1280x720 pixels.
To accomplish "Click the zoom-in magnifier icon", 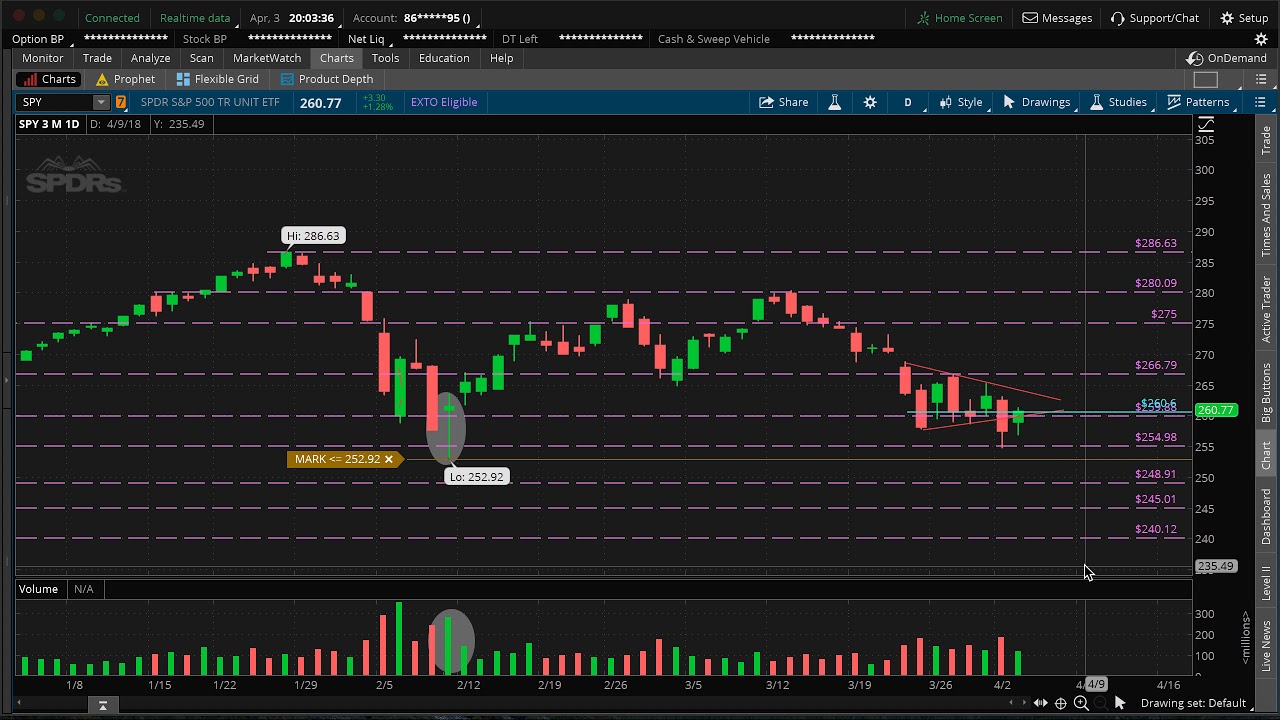I will pos(1081,703).
